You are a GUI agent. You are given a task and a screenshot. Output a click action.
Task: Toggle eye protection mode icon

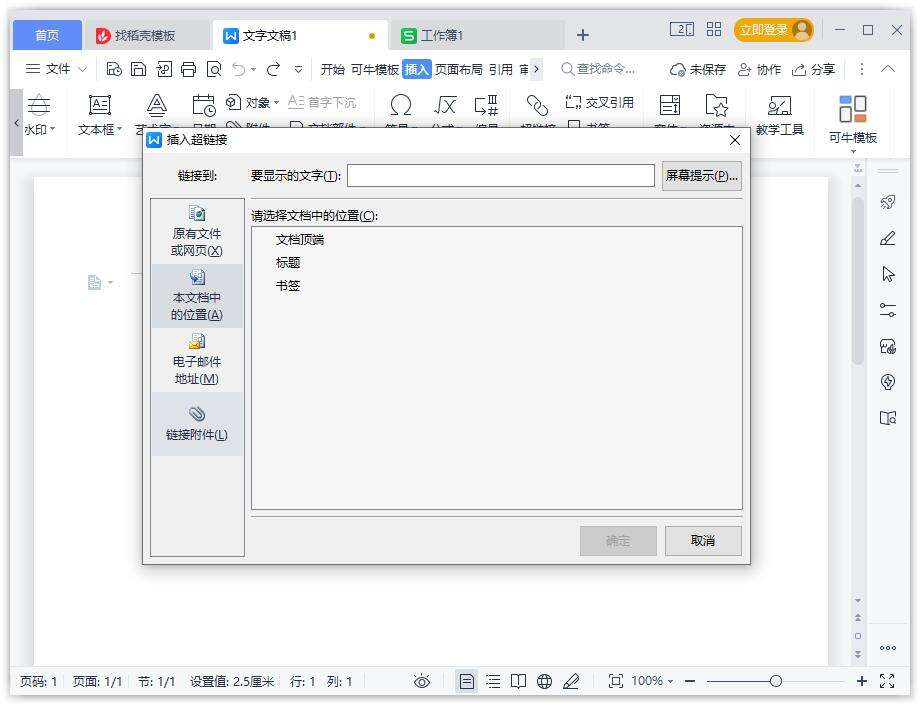[x=422, y=681]
